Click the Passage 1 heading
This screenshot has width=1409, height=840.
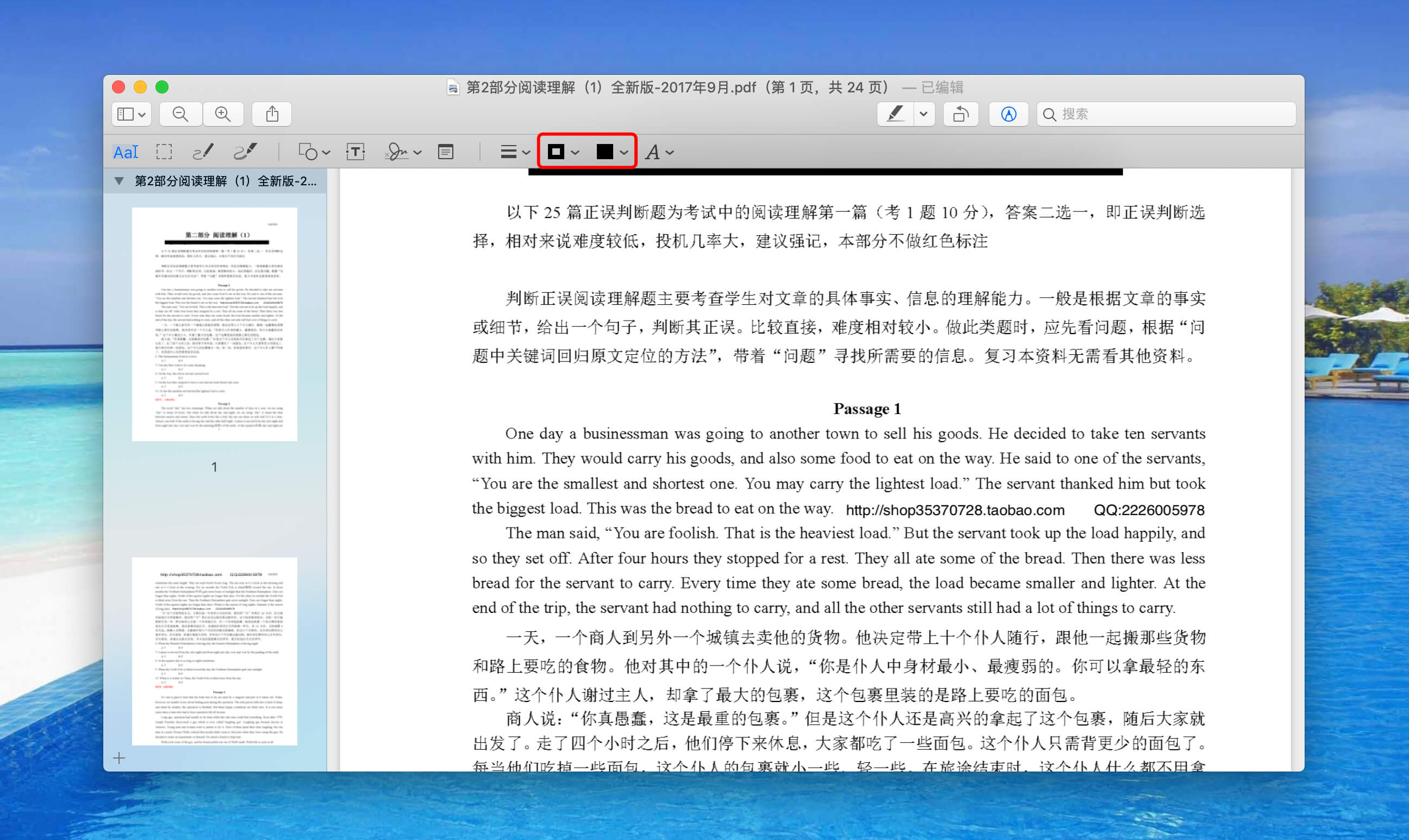point(866,409)
